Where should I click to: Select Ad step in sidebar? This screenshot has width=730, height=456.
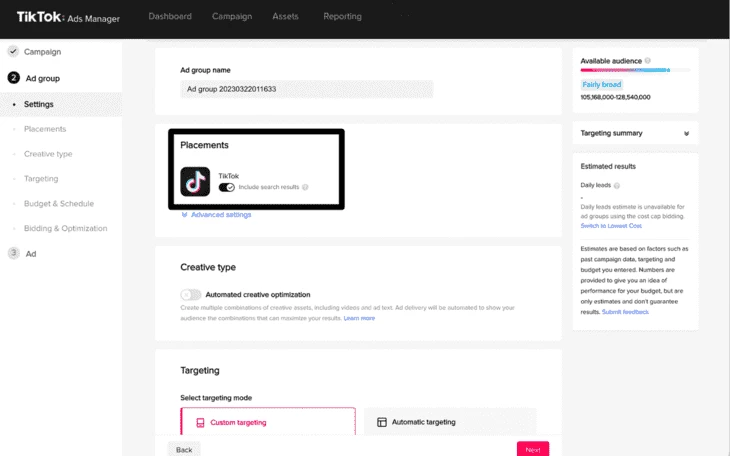(31, 254)
